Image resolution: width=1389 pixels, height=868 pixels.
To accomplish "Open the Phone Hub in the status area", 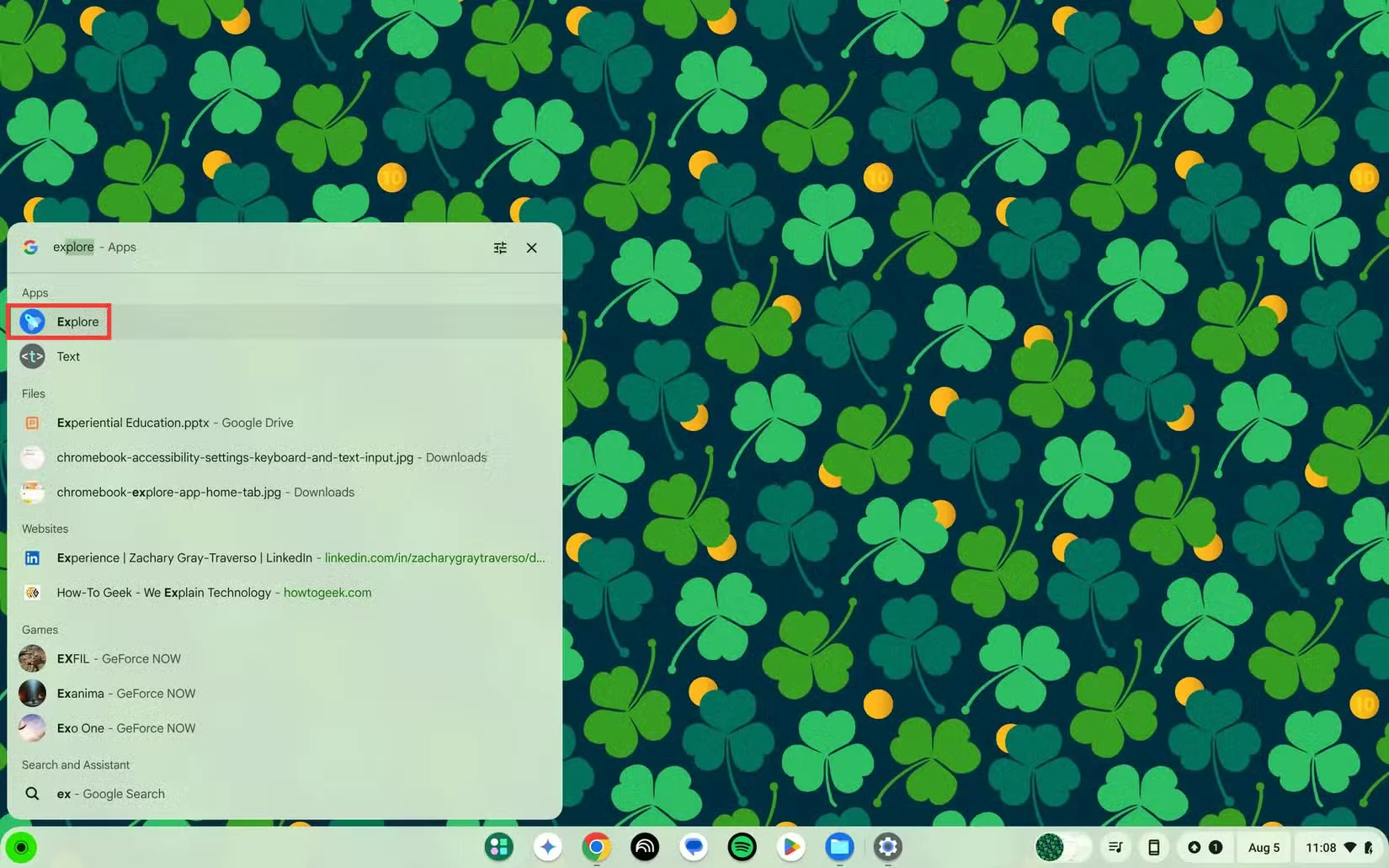I will (x=1154, y=847).
